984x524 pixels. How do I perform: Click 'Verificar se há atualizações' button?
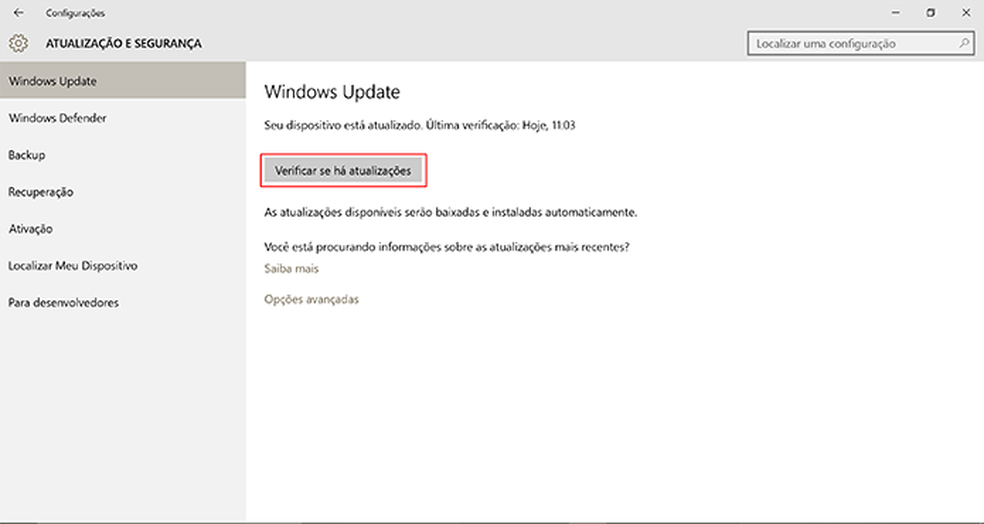[343, 170]
